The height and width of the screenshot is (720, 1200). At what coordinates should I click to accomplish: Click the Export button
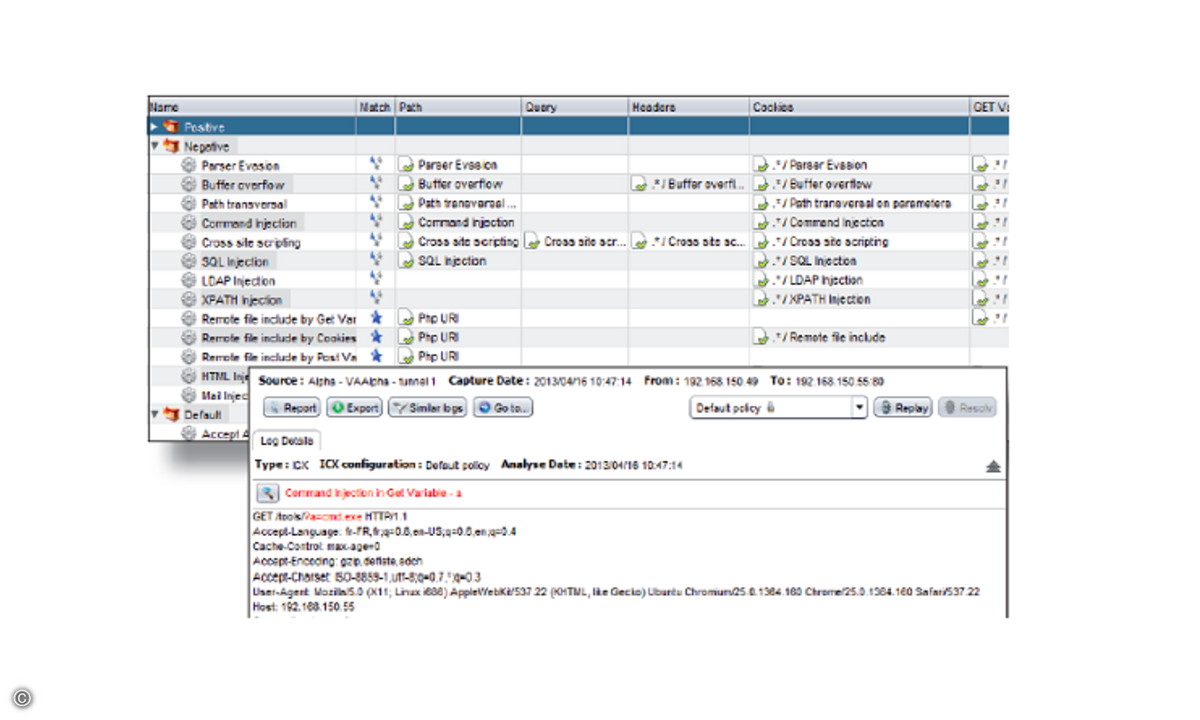pos(354,408)
